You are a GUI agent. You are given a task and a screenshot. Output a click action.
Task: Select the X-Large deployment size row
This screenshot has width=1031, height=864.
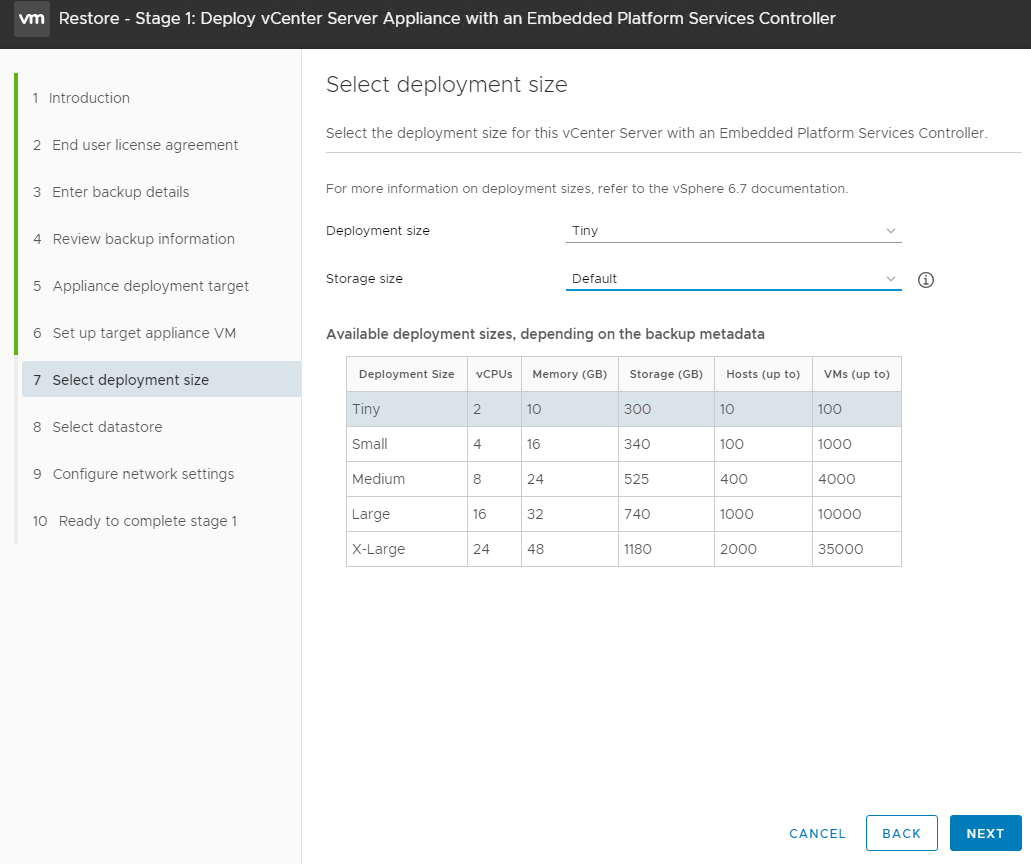(x=623, y=549)
